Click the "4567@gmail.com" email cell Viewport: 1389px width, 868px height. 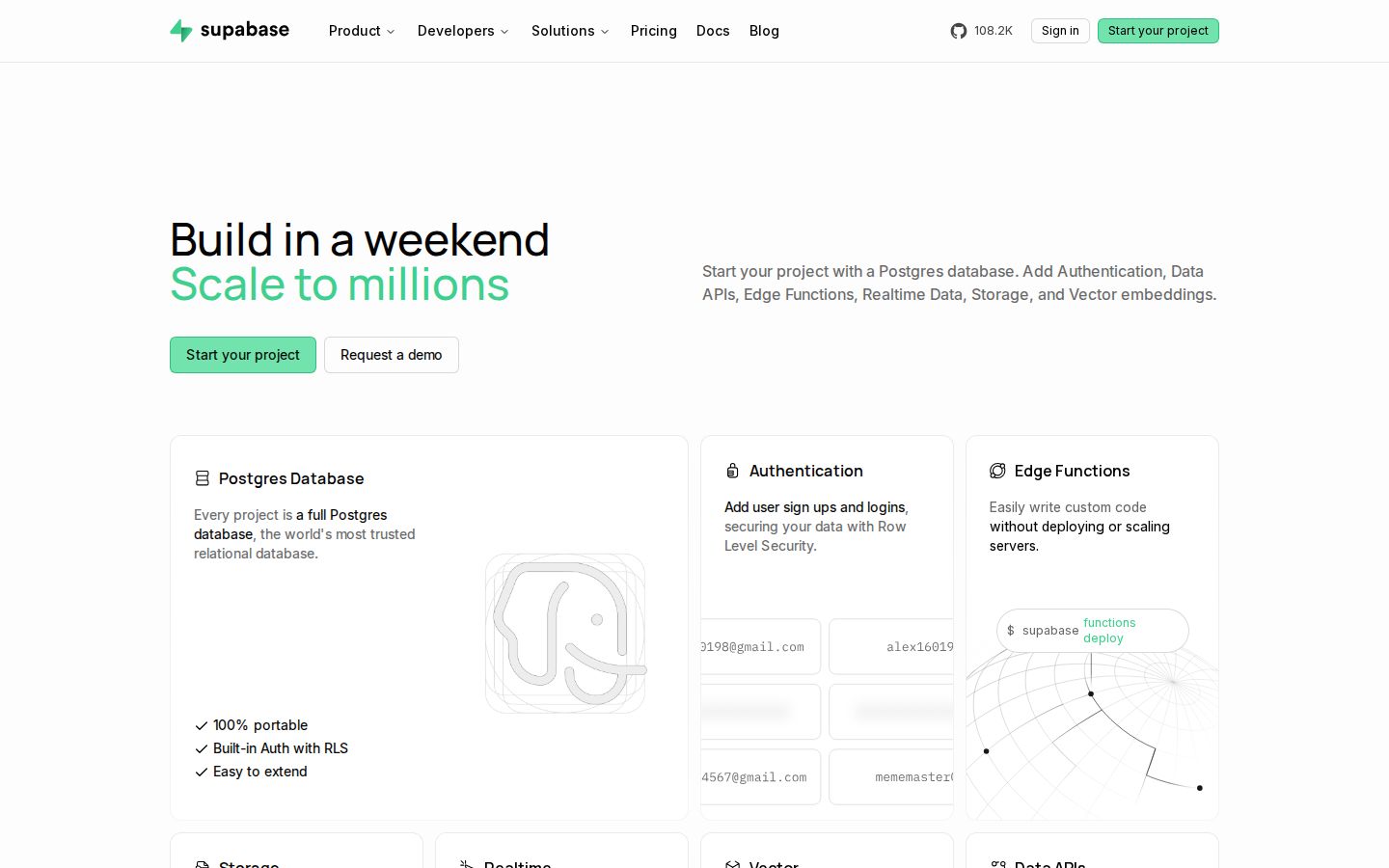tap(761, 776)
